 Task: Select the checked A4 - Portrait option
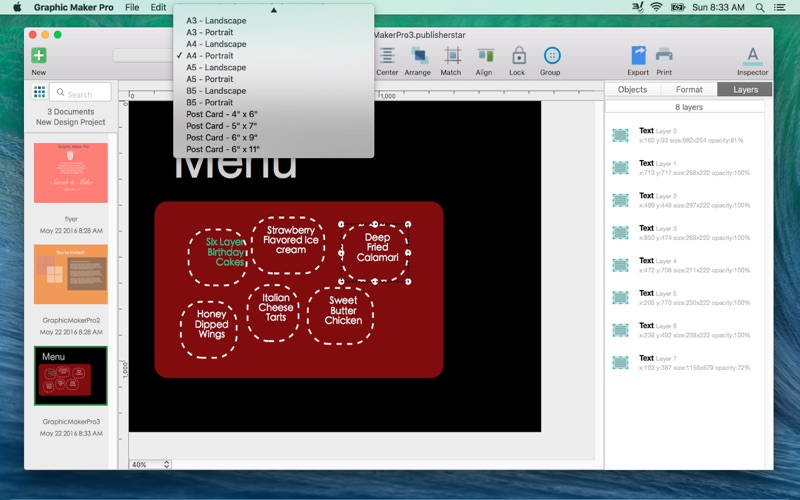pyautogui.click(x=273, y=56)
